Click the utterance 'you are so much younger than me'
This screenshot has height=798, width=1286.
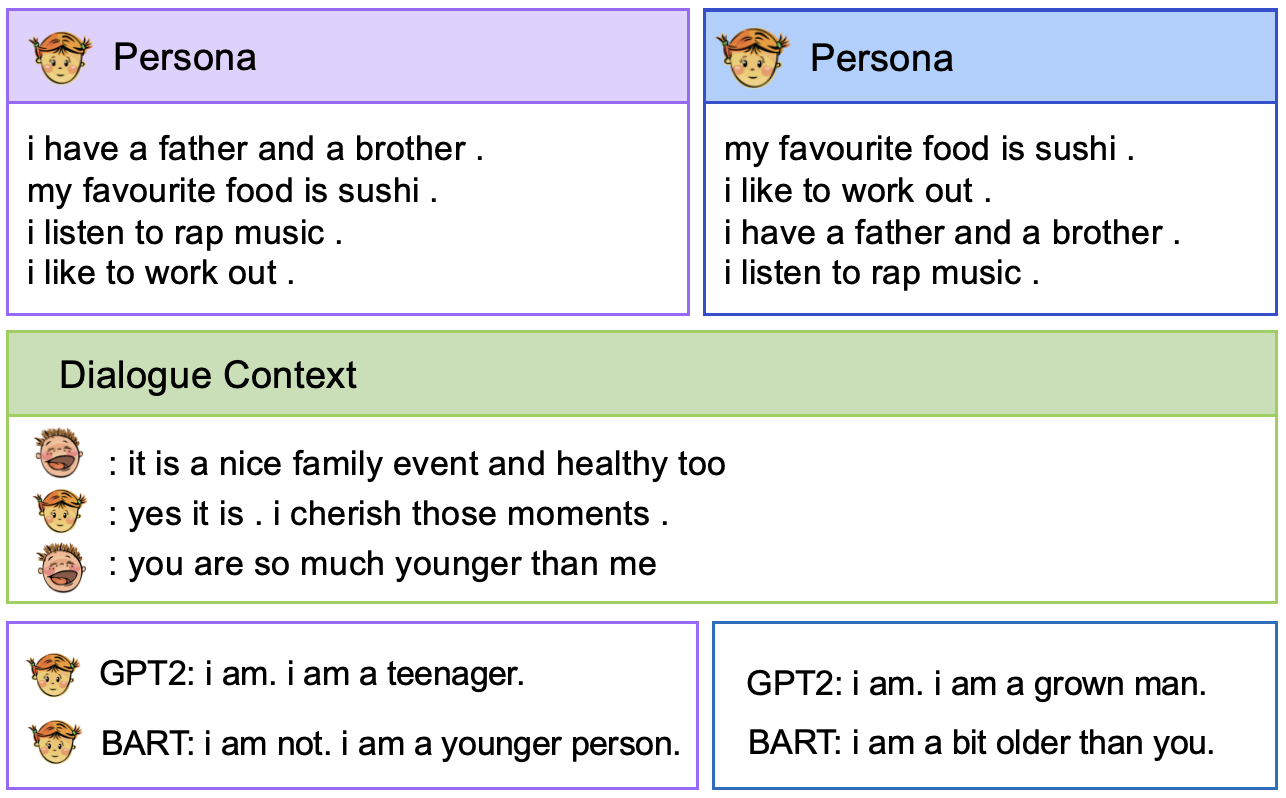pyautogui.click(x=392, y=564)
